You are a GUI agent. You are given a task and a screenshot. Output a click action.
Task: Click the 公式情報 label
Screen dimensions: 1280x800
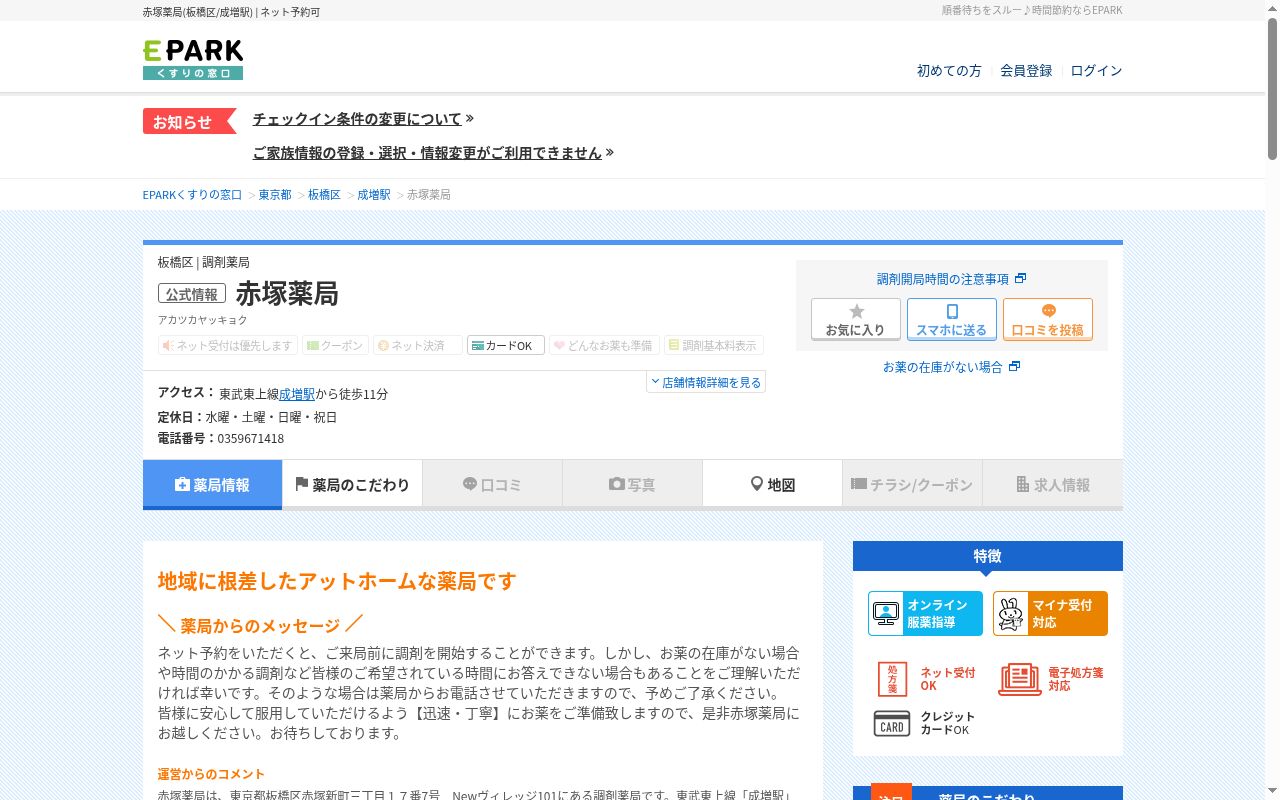point(192,294)
